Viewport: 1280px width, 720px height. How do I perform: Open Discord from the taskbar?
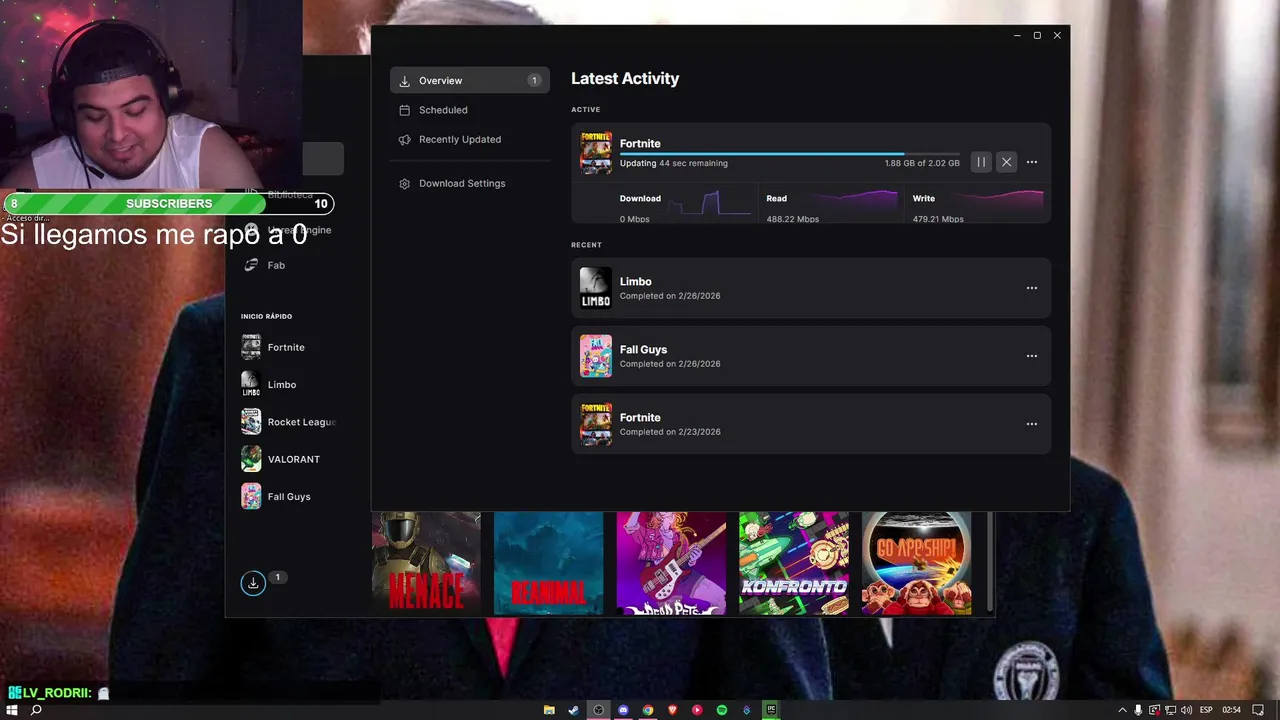point(623,710)
